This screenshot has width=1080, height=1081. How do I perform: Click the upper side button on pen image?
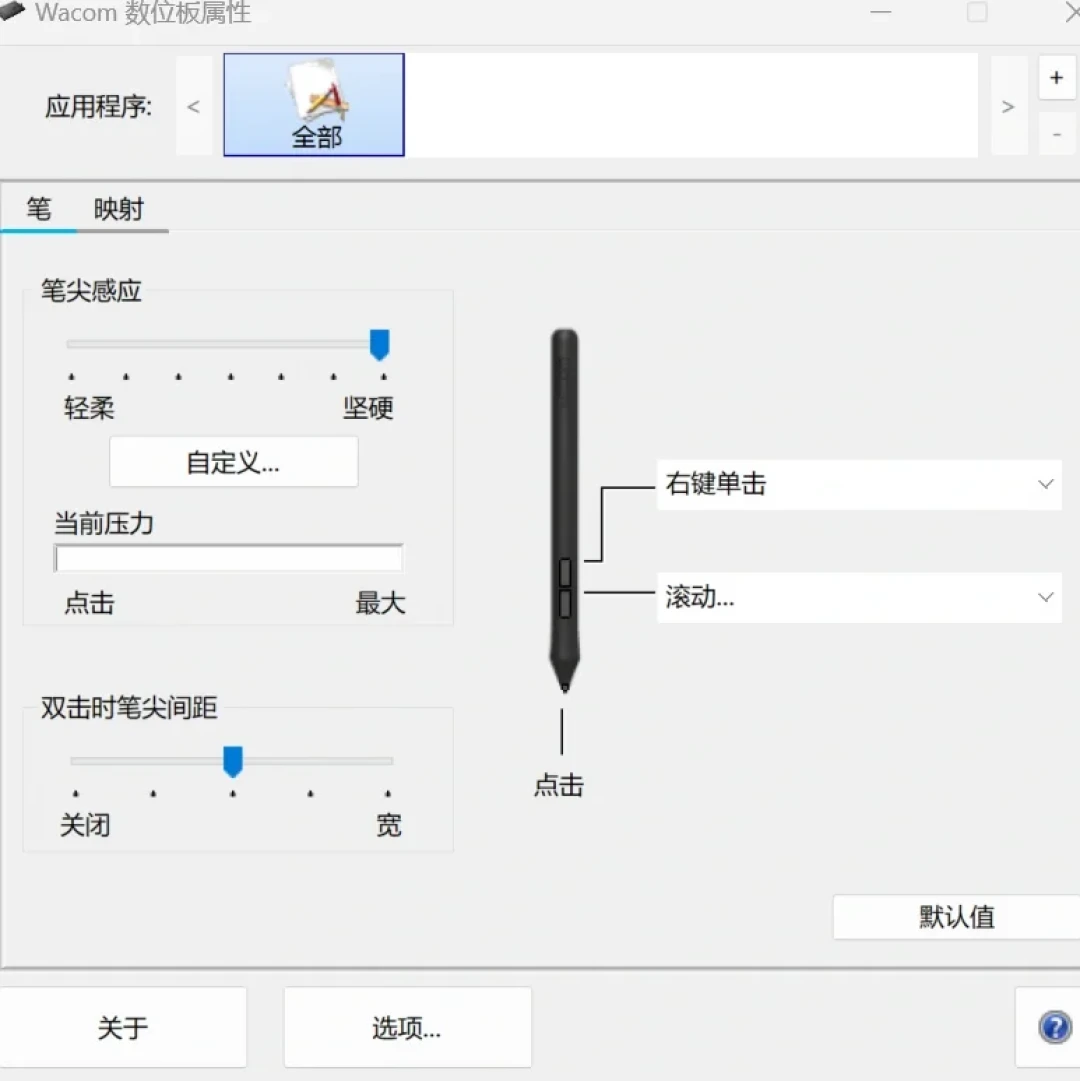click(x=565, y=572)
